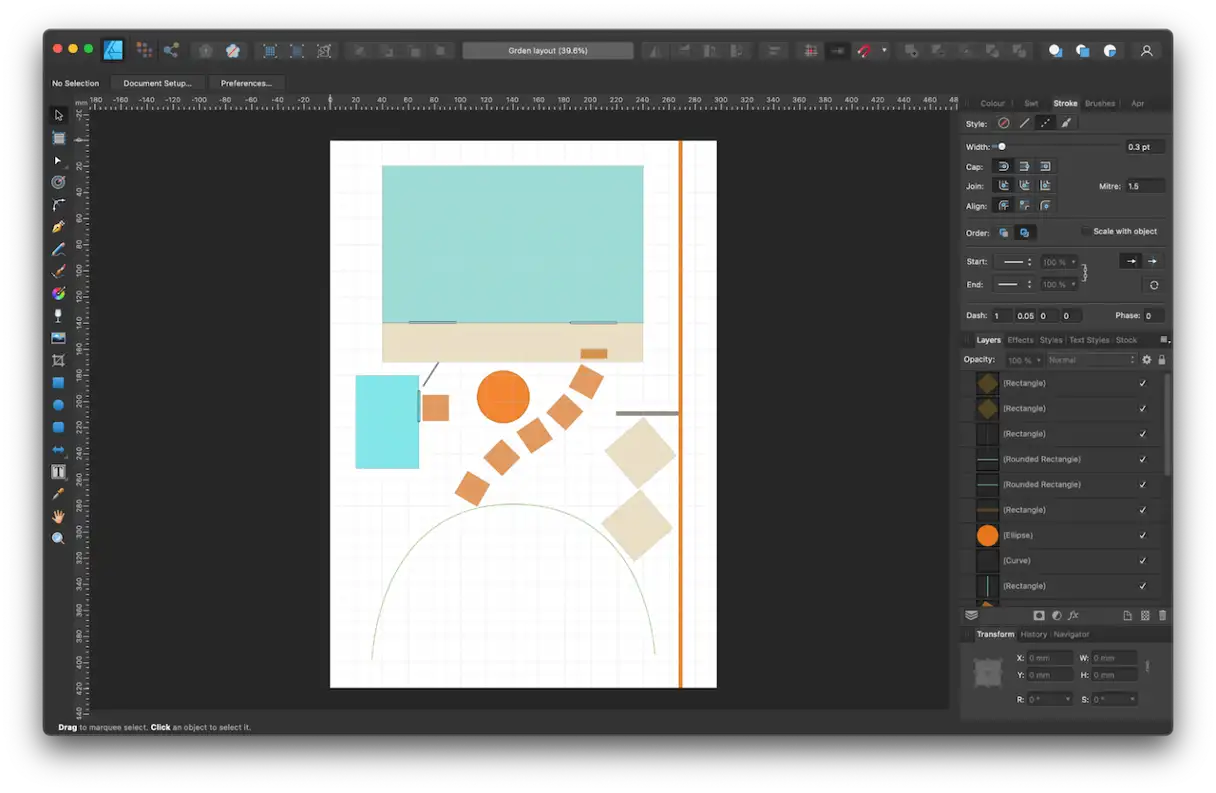
Task: Select the Artistic Text tool
Action: pos(59,472)
